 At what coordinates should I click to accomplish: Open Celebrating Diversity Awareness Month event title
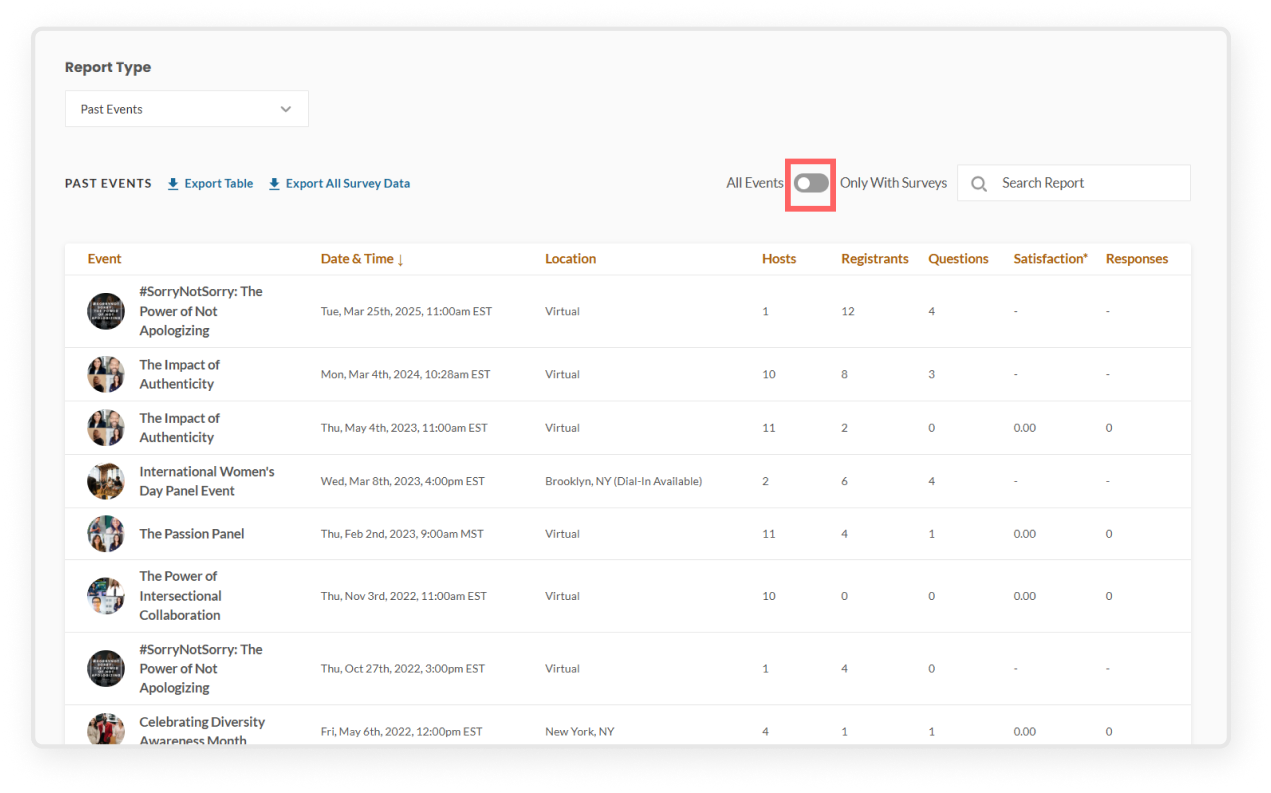[202, 731]
